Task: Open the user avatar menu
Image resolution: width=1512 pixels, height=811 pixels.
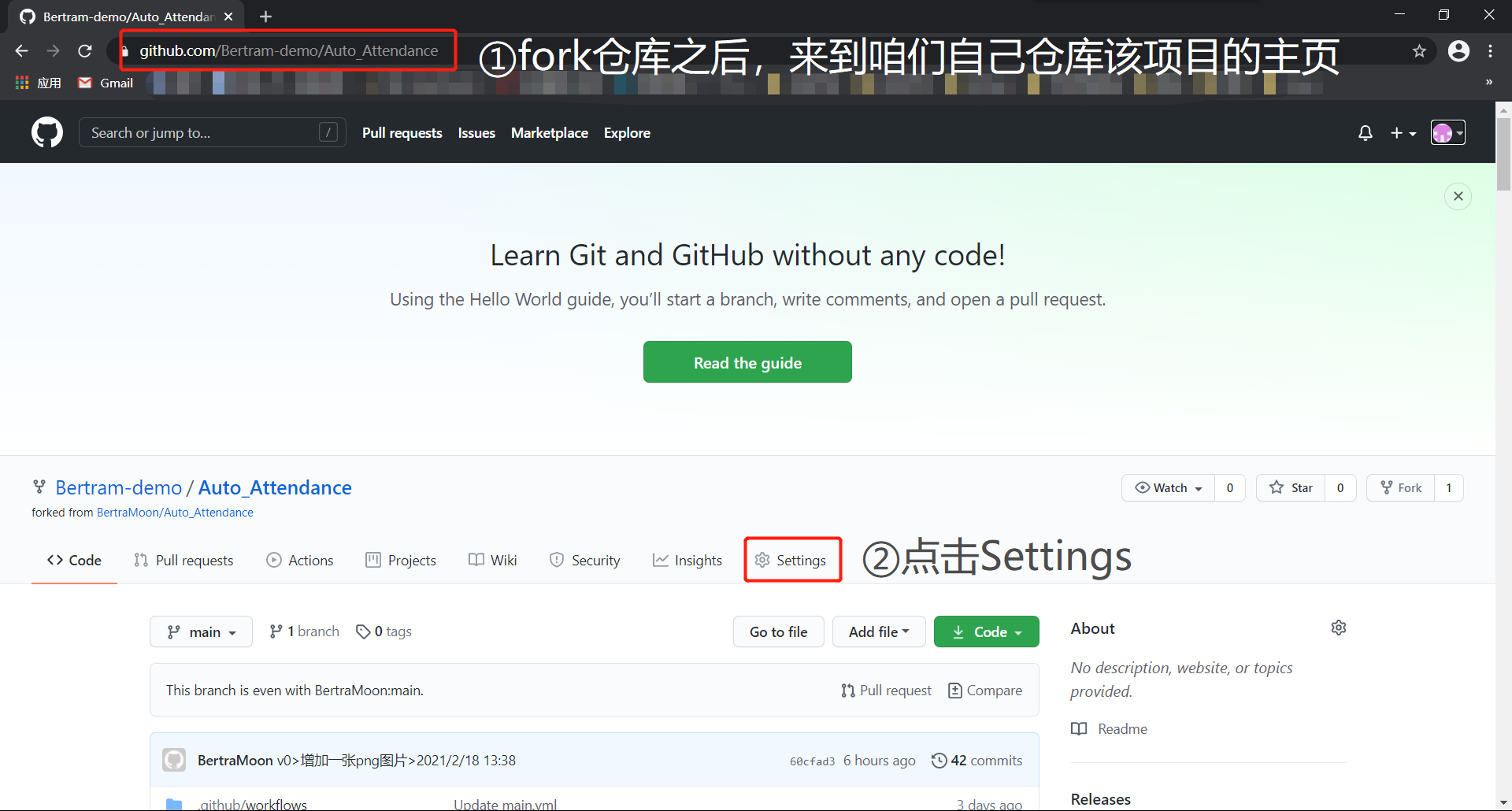Action: (x=1448, y=133)
